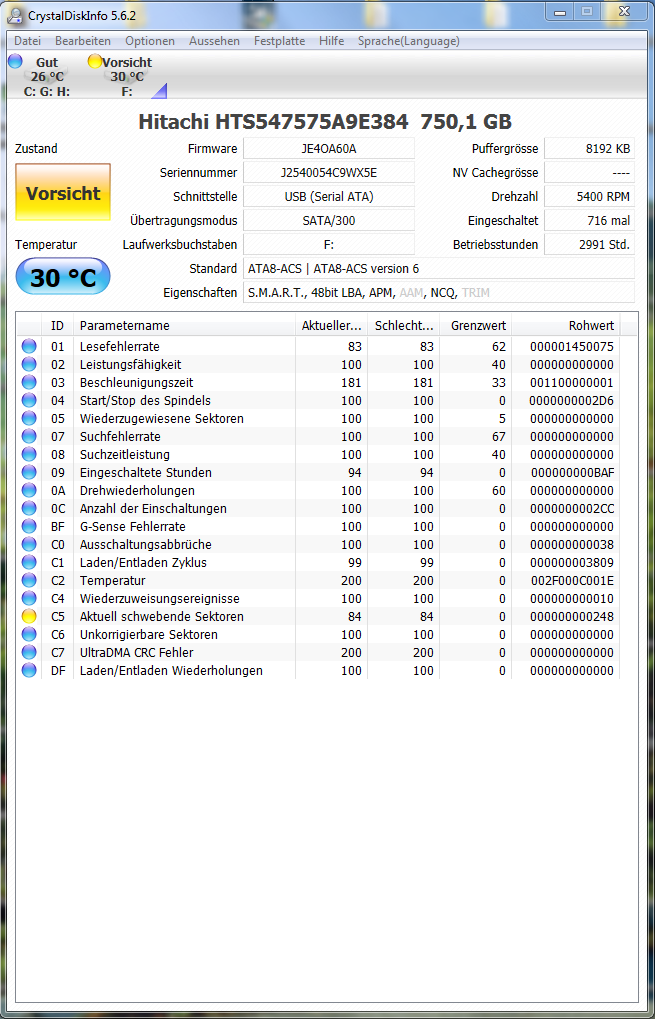The height and width of the screenshot is (1019, 655).
Task: Click the Schlecht column header
Action: [404, 325]
